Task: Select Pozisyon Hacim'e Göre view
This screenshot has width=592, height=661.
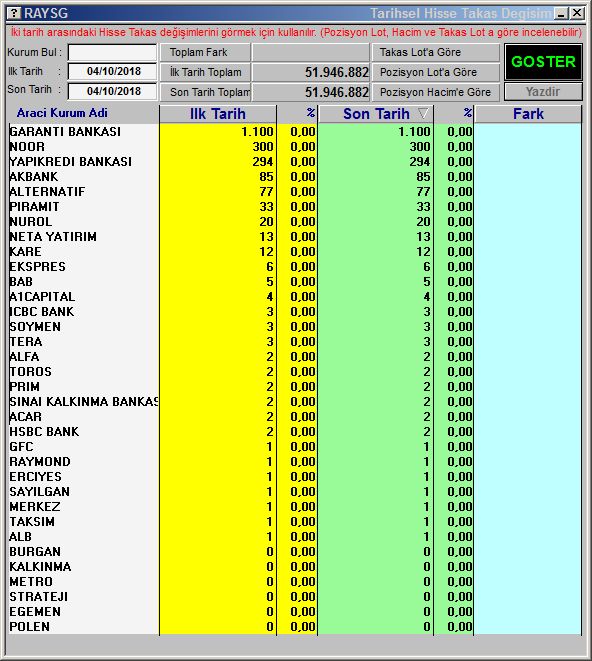Action: 436,92
